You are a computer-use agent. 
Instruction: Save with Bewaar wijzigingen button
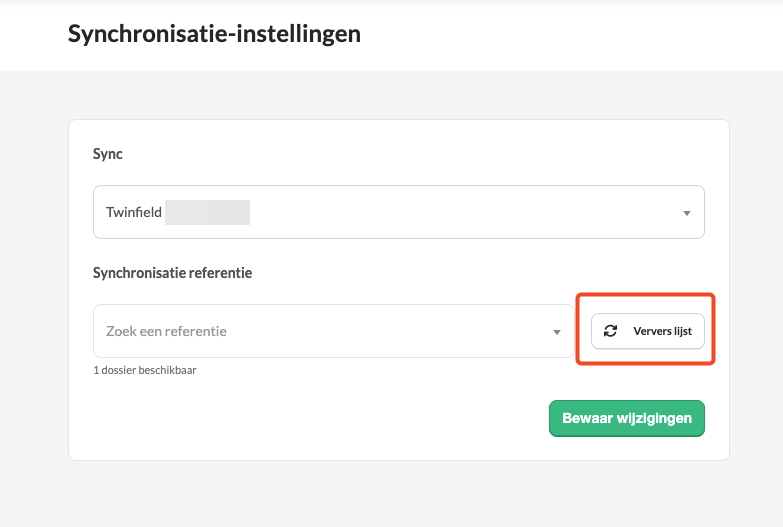point(627,418)
